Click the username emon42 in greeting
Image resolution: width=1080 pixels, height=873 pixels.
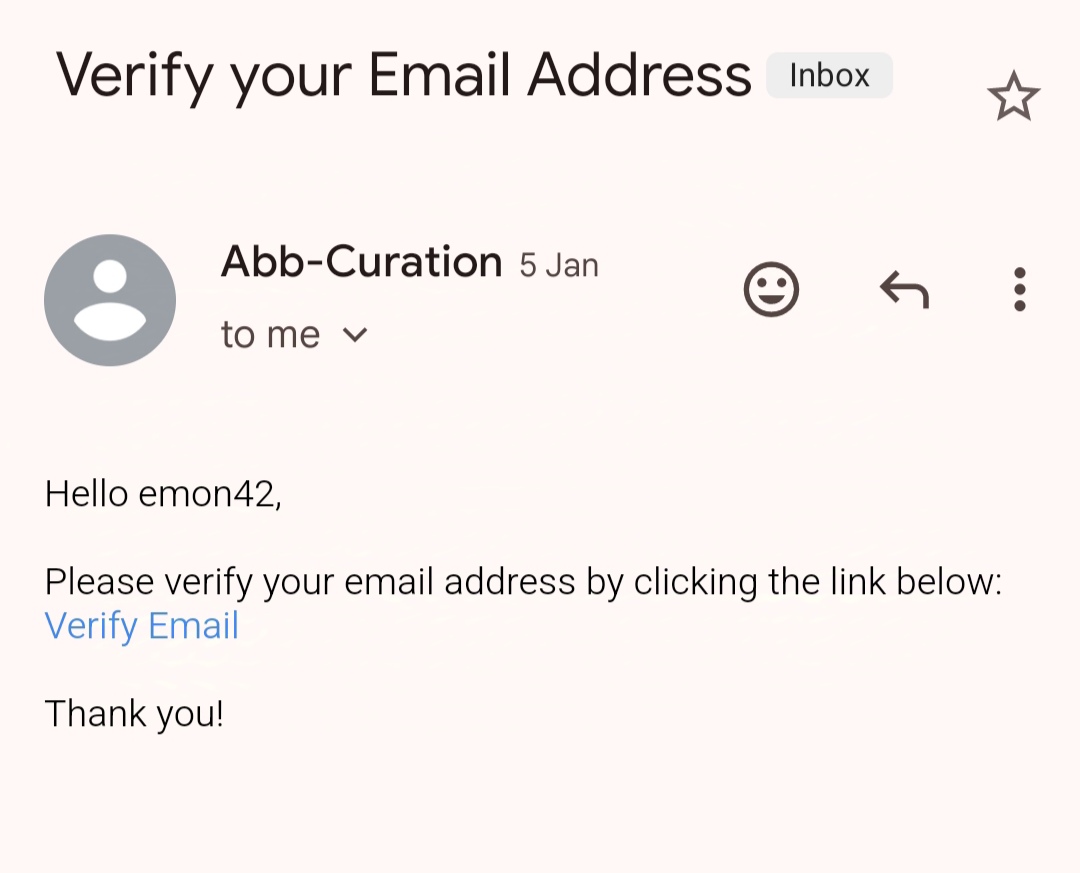209,493
